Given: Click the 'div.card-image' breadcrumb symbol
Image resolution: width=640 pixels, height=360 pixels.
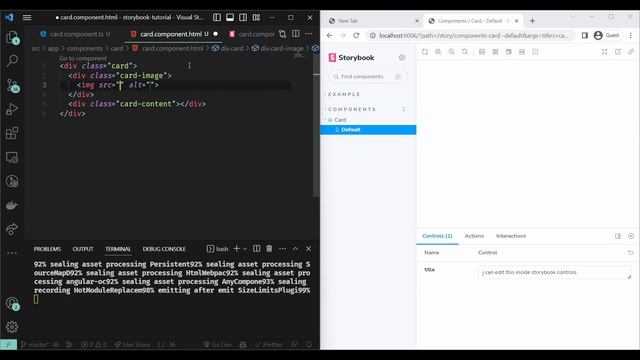Looking at the screenshot, I should click(278, 49).
